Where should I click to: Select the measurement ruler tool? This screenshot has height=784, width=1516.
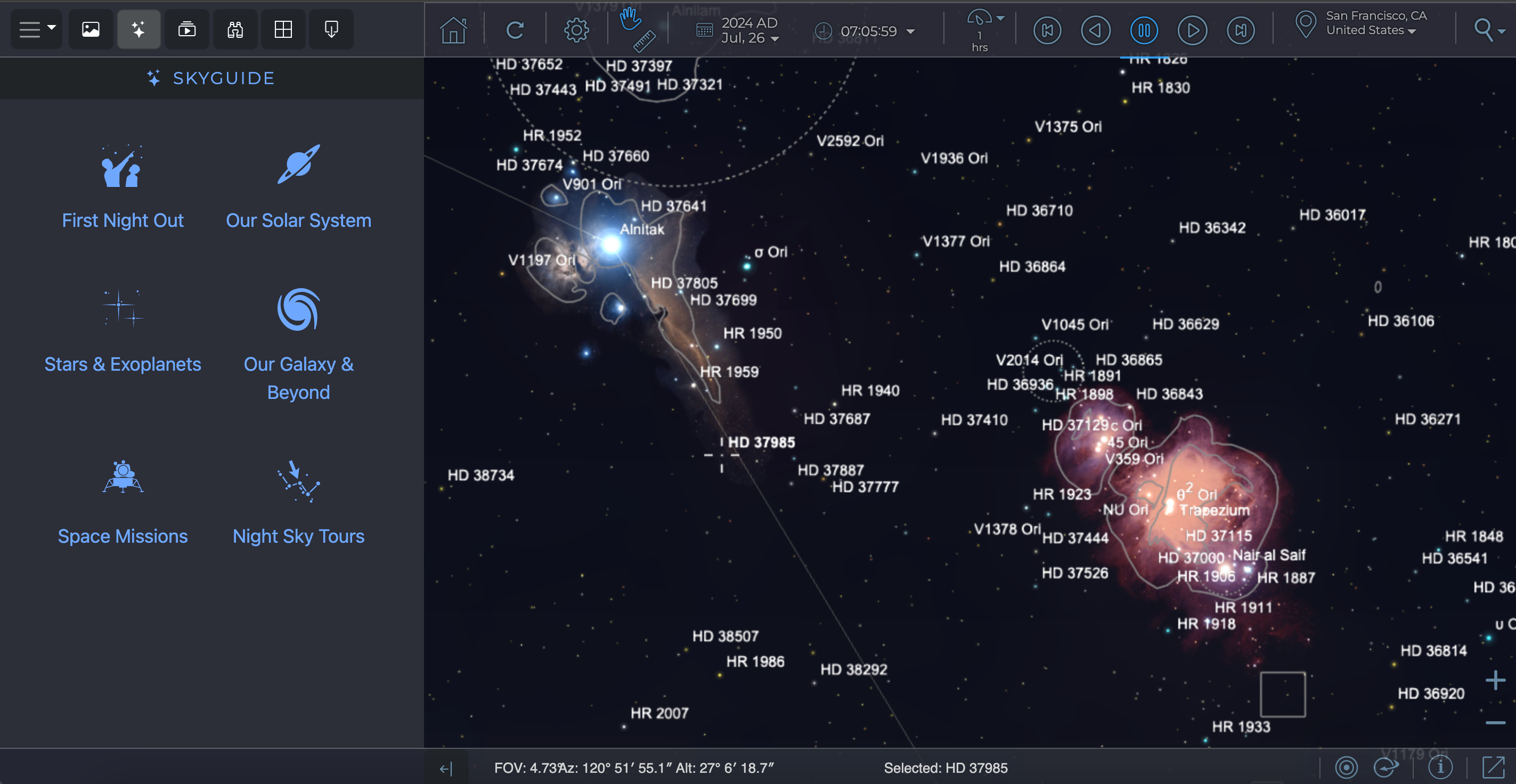[644, 41]
